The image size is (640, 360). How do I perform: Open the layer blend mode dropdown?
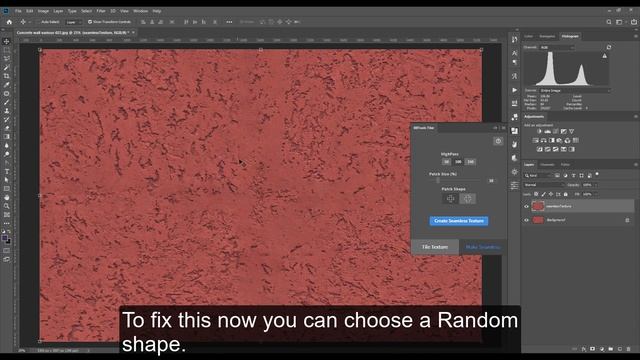543,185
